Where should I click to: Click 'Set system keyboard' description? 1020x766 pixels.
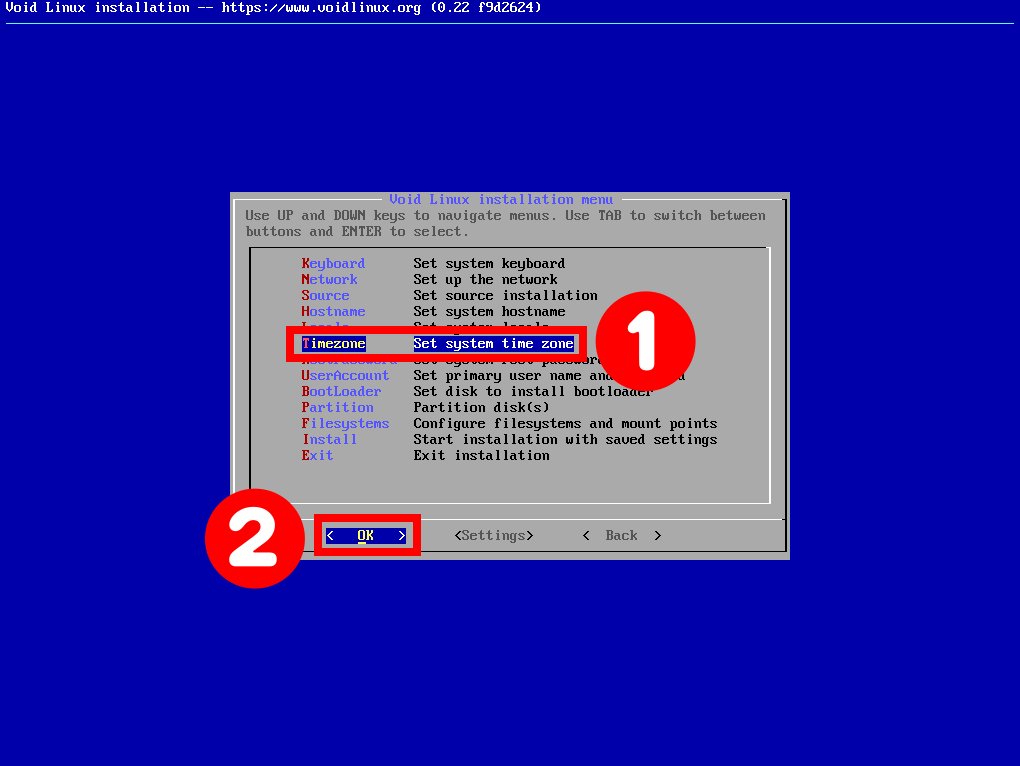tap(489, 263)
